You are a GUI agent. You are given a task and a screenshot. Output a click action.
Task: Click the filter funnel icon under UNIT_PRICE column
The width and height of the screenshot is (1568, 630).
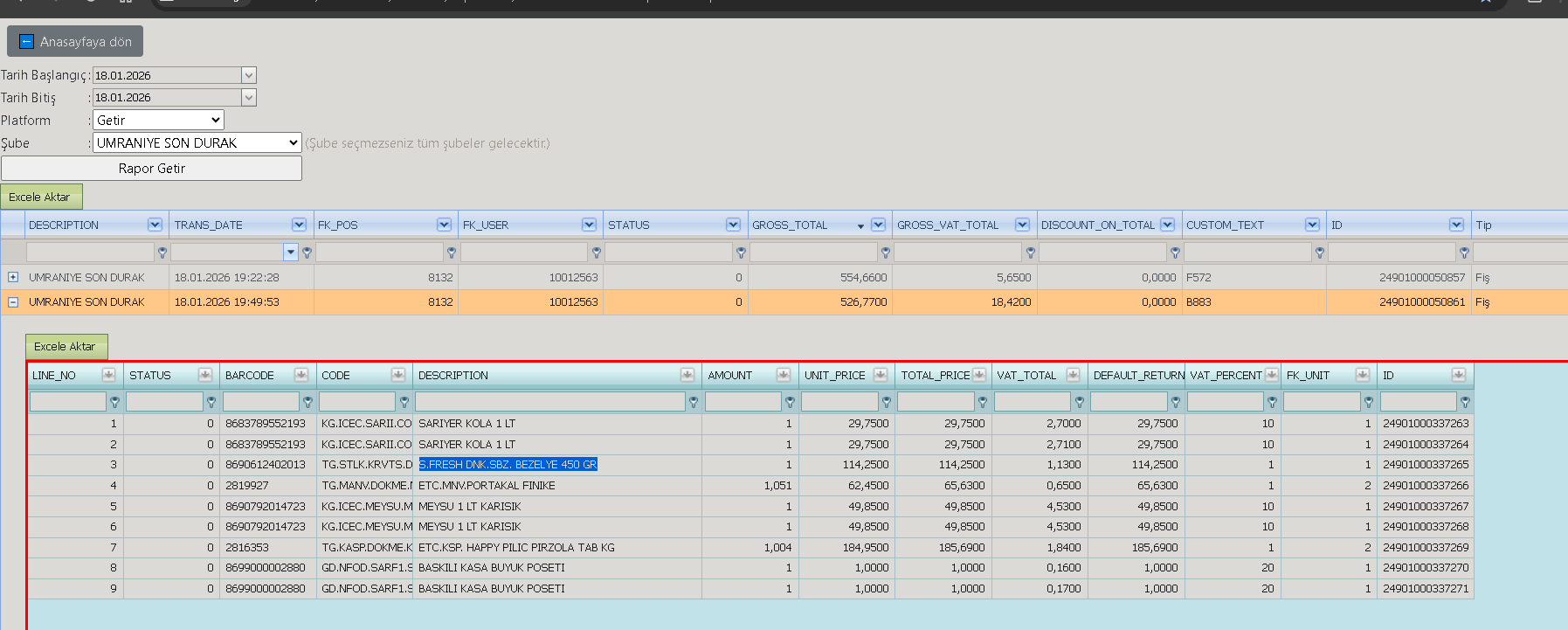tap(886, 402)
